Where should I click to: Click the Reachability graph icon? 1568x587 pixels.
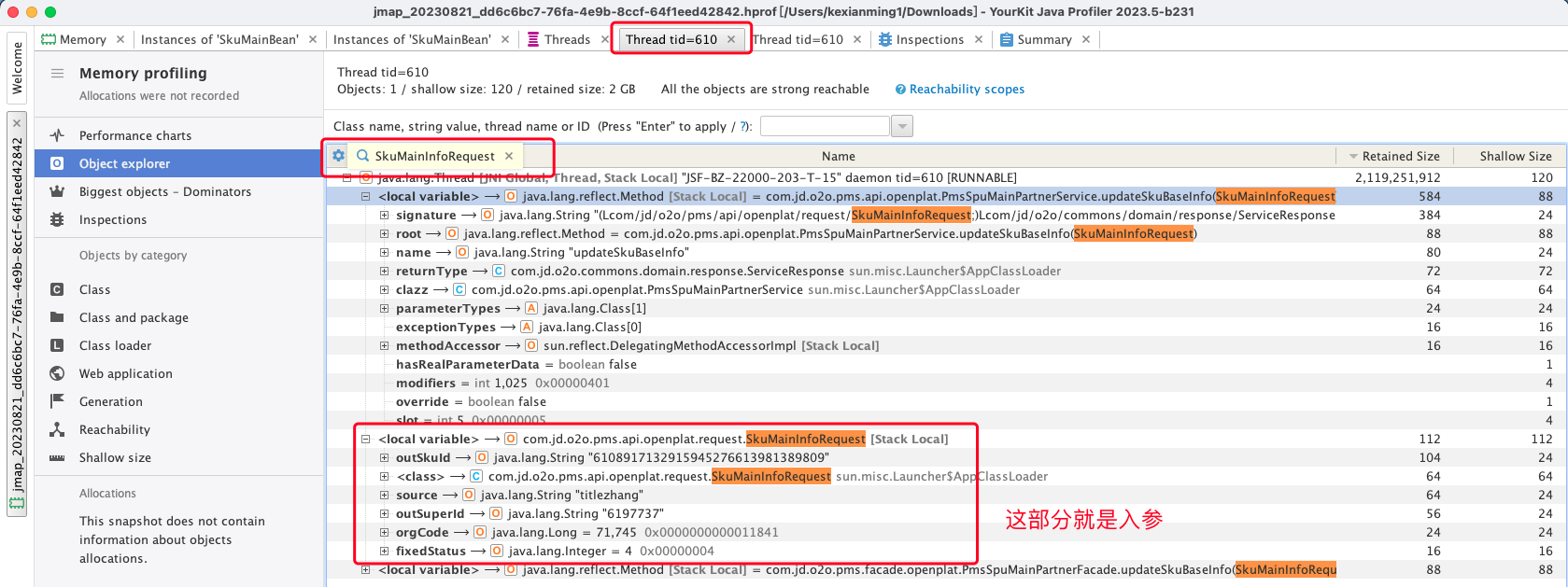57,429
